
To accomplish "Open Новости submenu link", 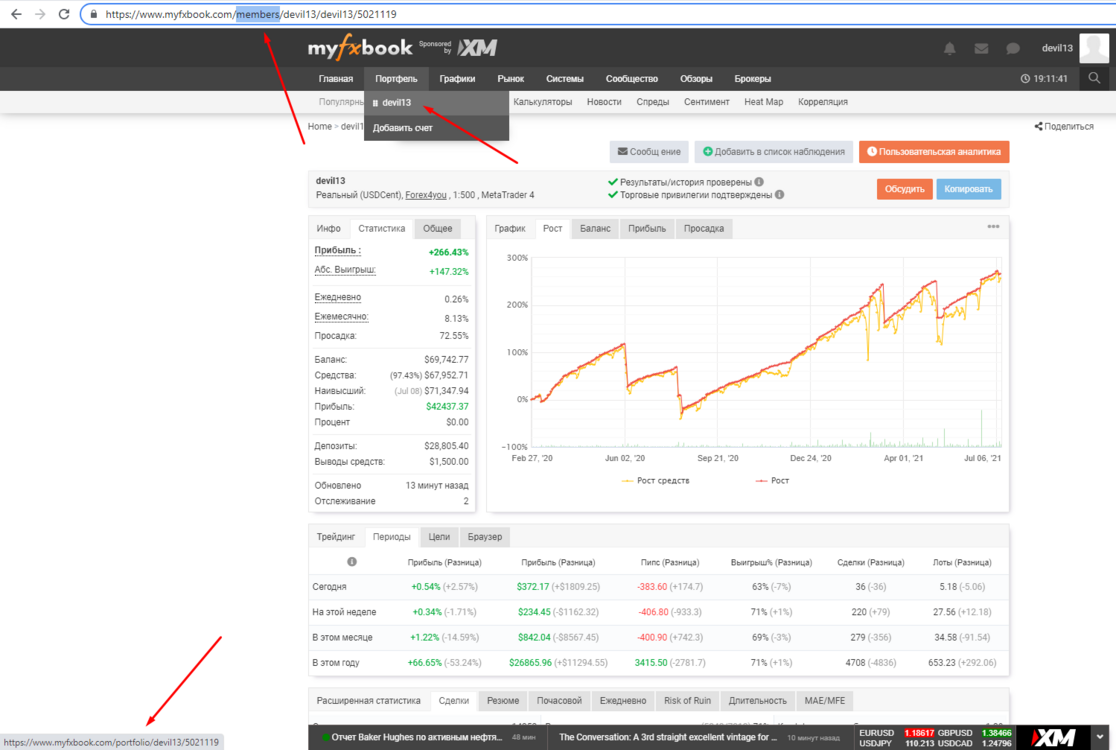I will (x=604, y=102).
